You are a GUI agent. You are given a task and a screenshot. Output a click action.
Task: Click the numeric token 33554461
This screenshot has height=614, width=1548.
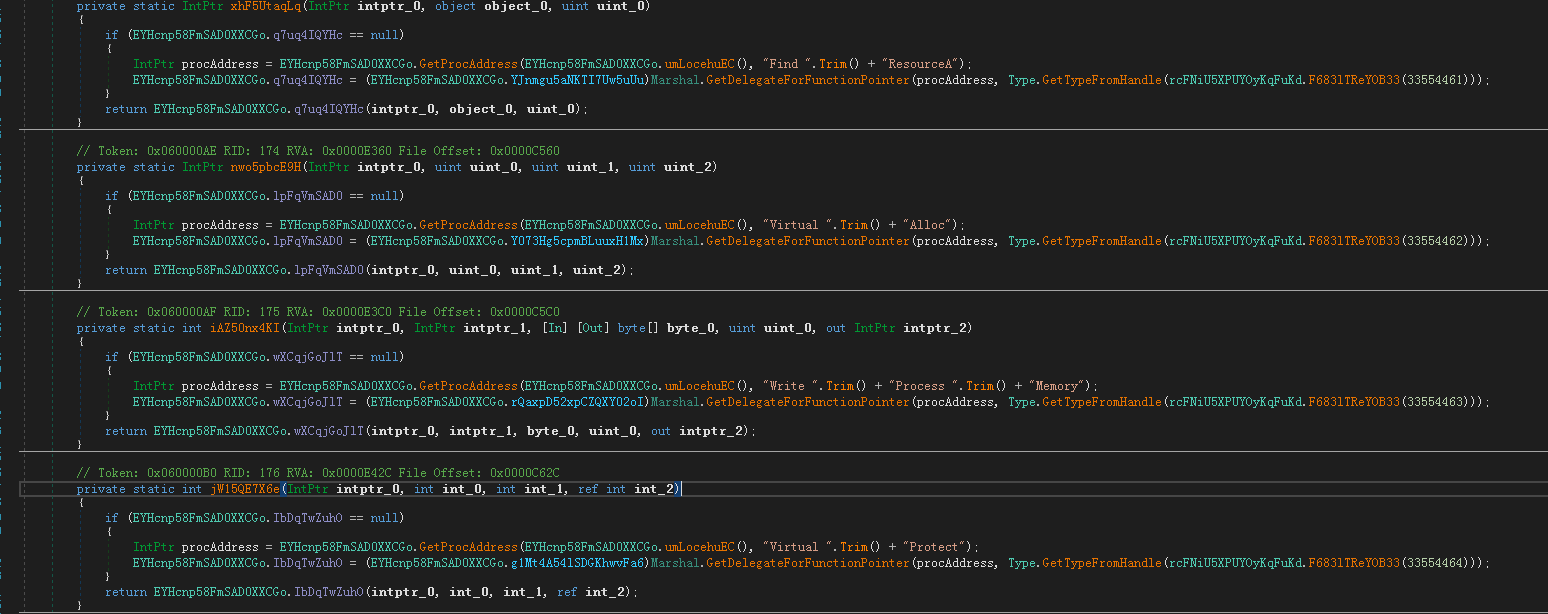pyautogui.click(x=1437, y=80)
